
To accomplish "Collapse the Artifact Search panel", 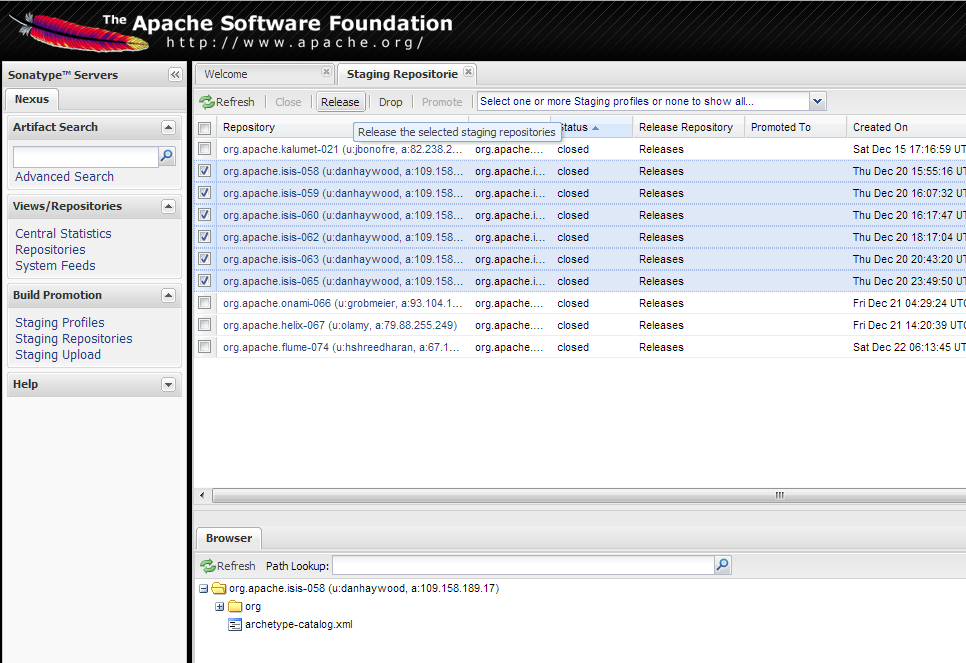I will (168, 128).
